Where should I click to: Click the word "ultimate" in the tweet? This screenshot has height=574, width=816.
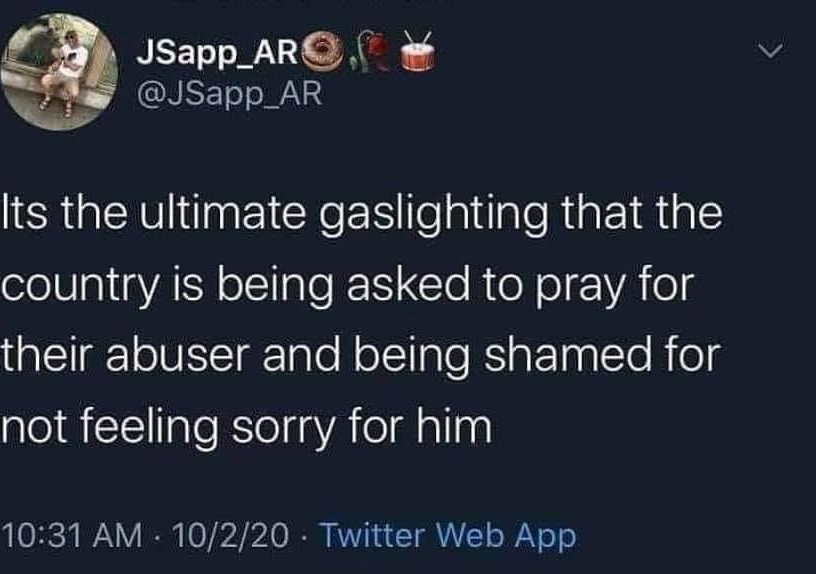point(222,214)
